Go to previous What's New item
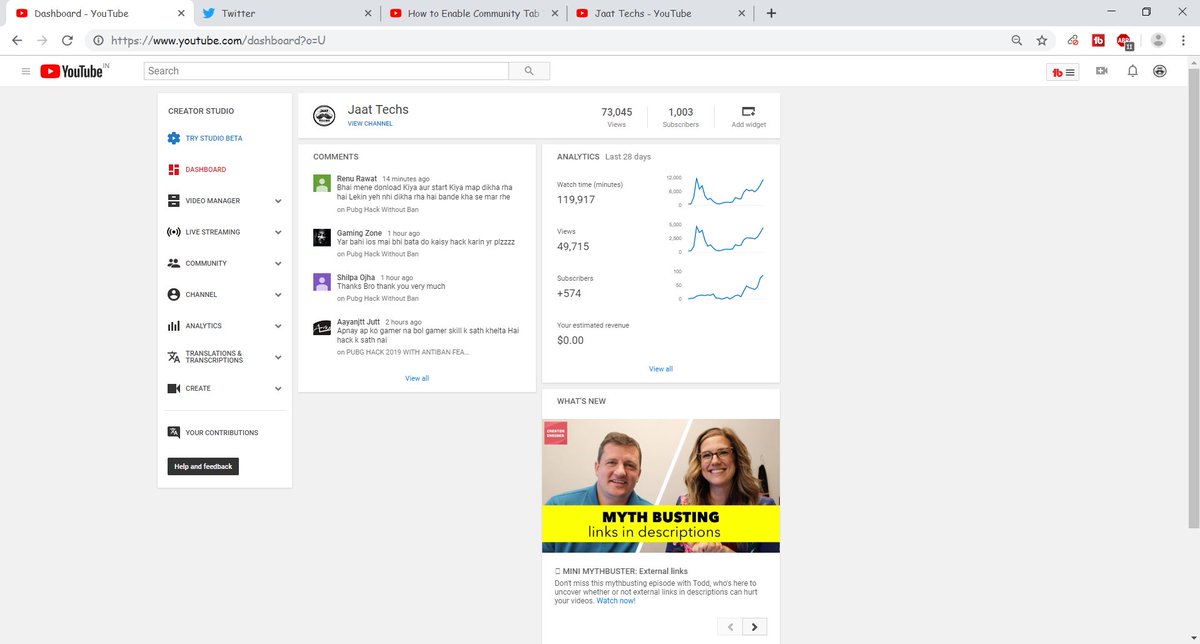Image resolution: width=1200 pixels, height=644 pixels. click(x=730, y=627)
